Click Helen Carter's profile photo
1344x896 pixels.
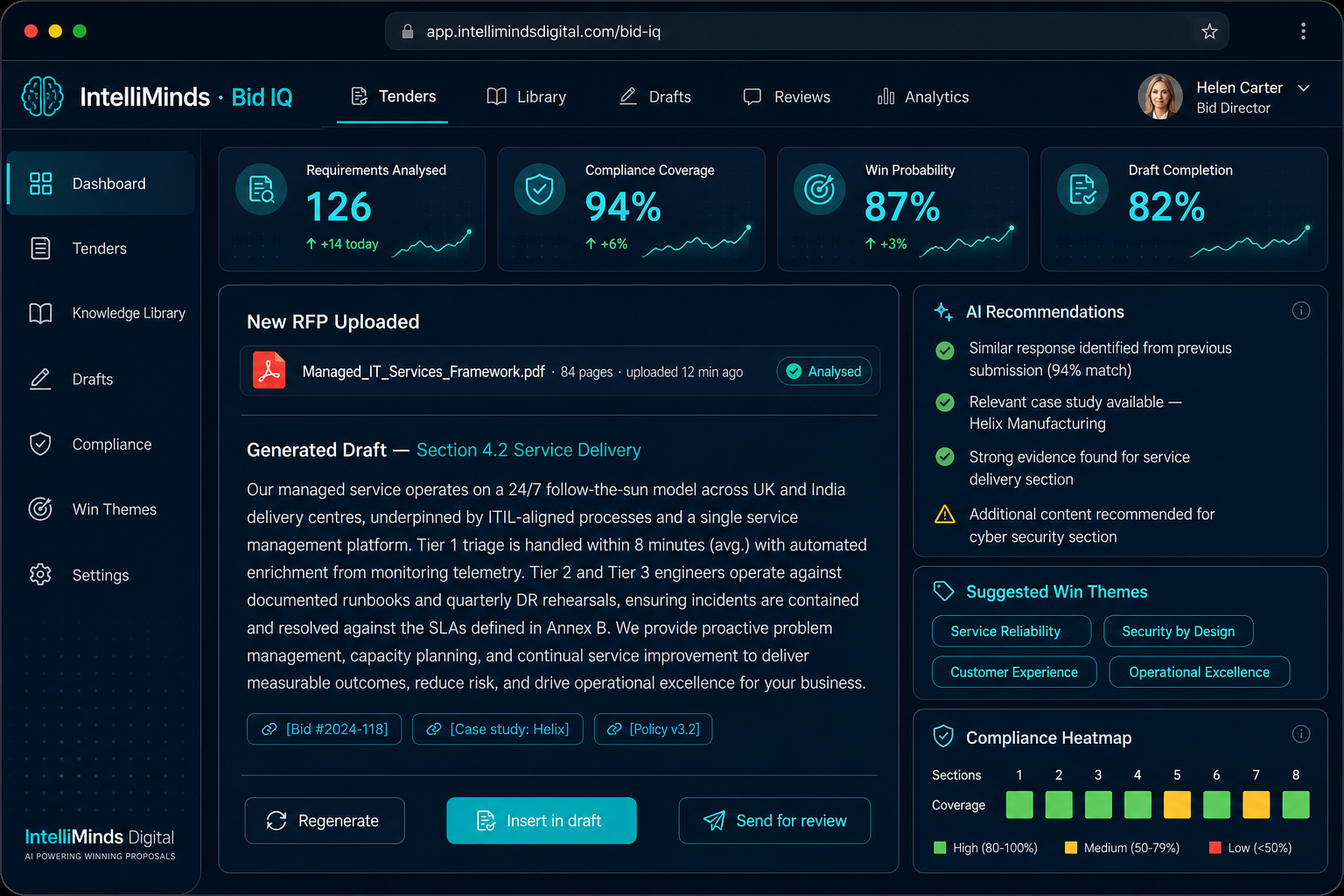pyautogui.click(x=1160, y=96)
